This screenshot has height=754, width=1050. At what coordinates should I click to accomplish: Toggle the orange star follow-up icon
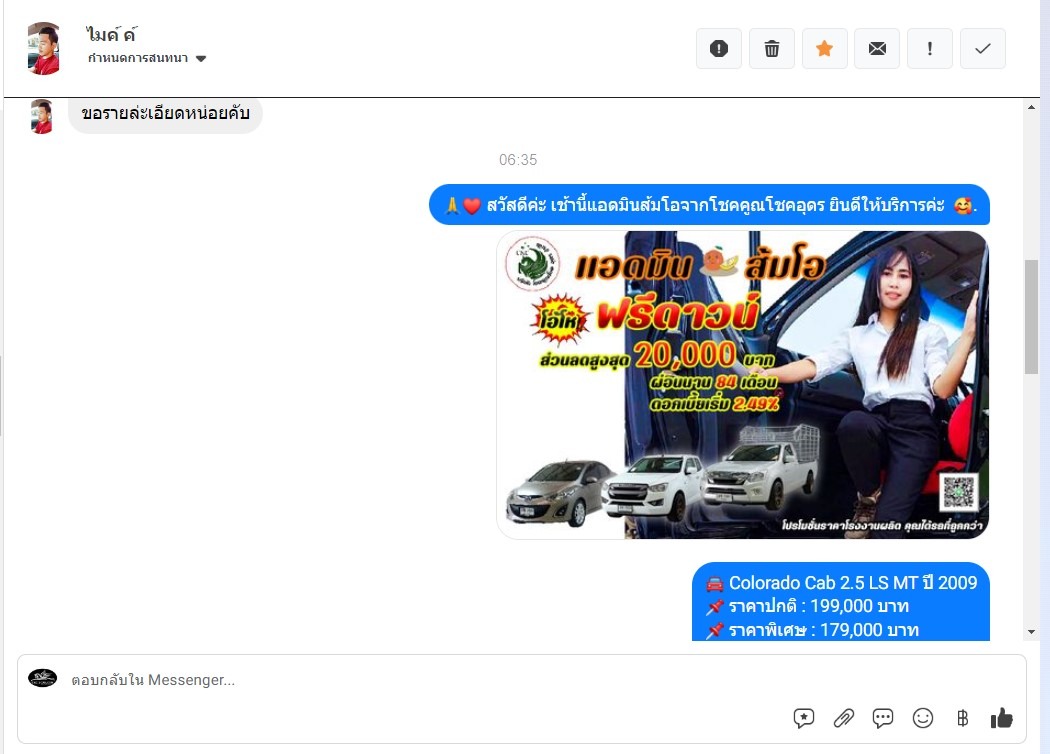click(824, 49)
